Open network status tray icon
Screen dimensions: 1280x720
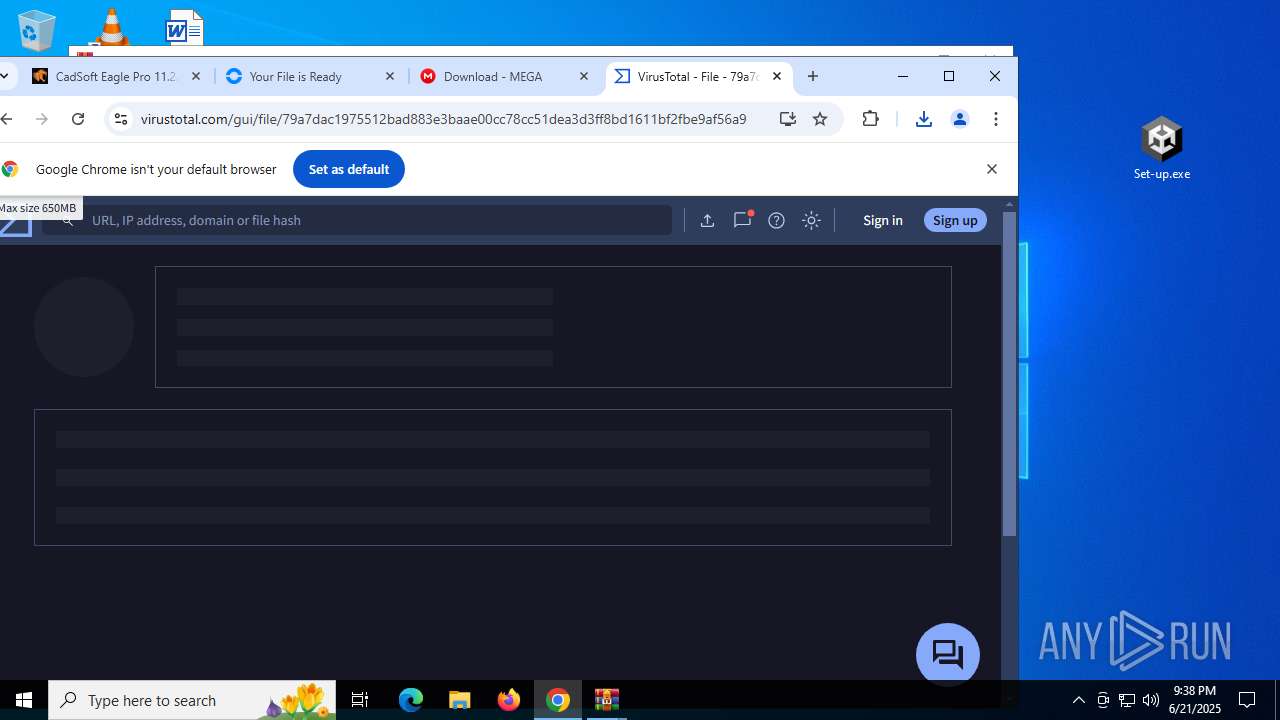pos(1127,700)
